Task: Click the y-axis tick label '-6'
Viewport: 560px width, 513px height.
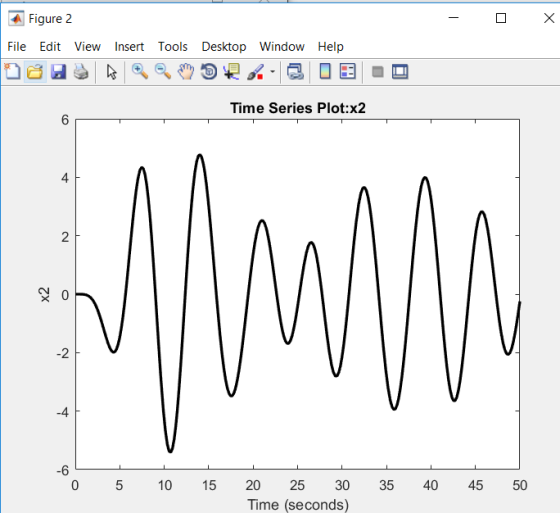Action: click(x=62, y=470)
